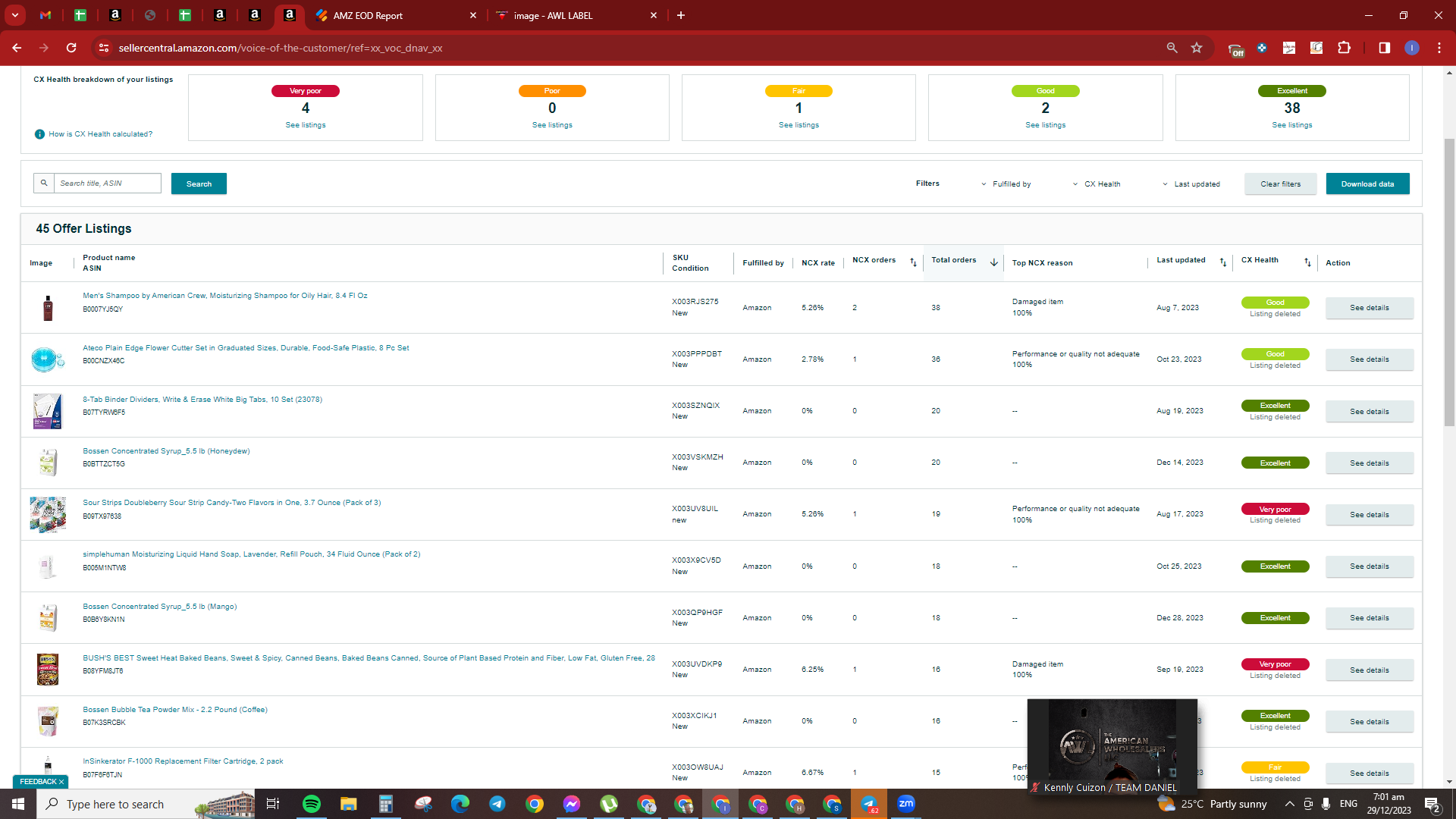1456x819 pixels.
Task: Open Microsoft Edge from the taskbar
Action: [x=460, y=804]
